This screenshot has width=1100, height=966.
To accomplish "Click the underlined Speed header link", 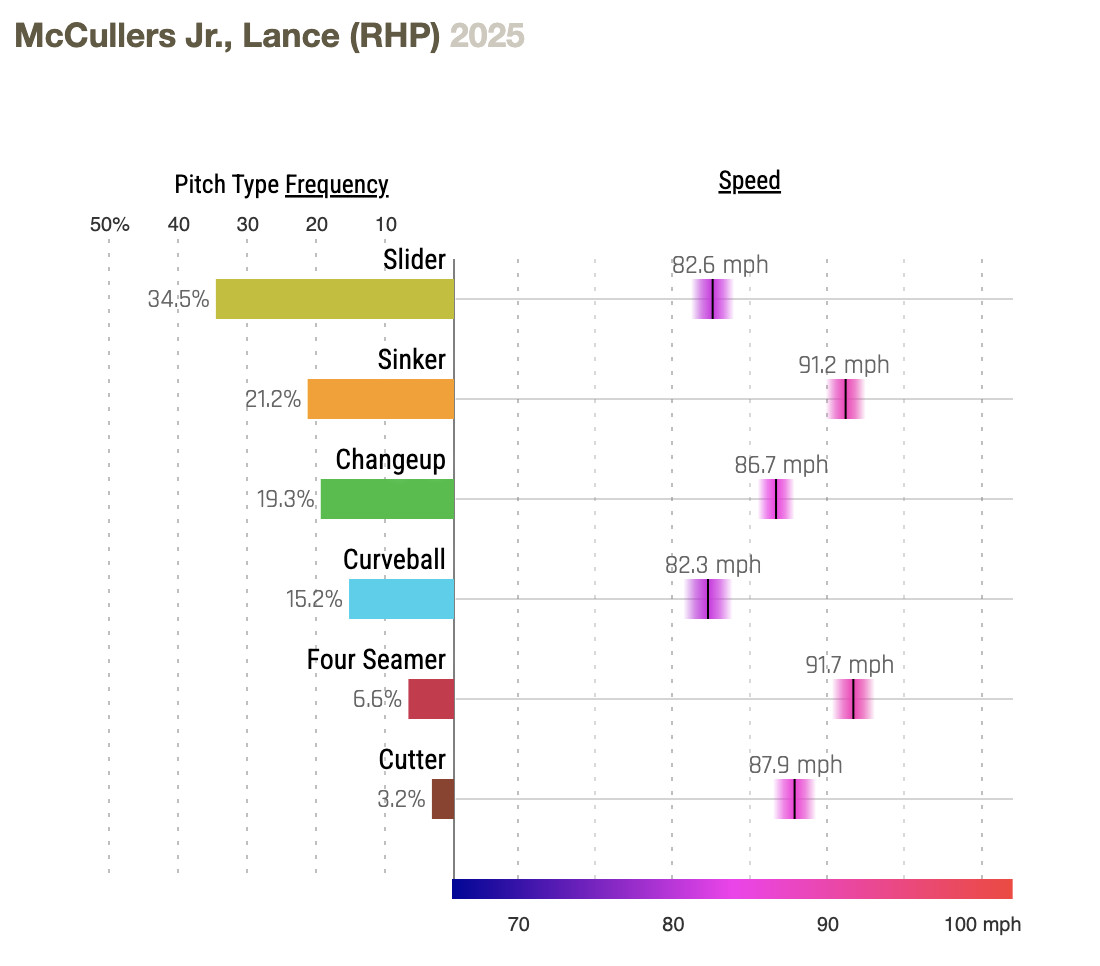I will (x=749, y=181).
